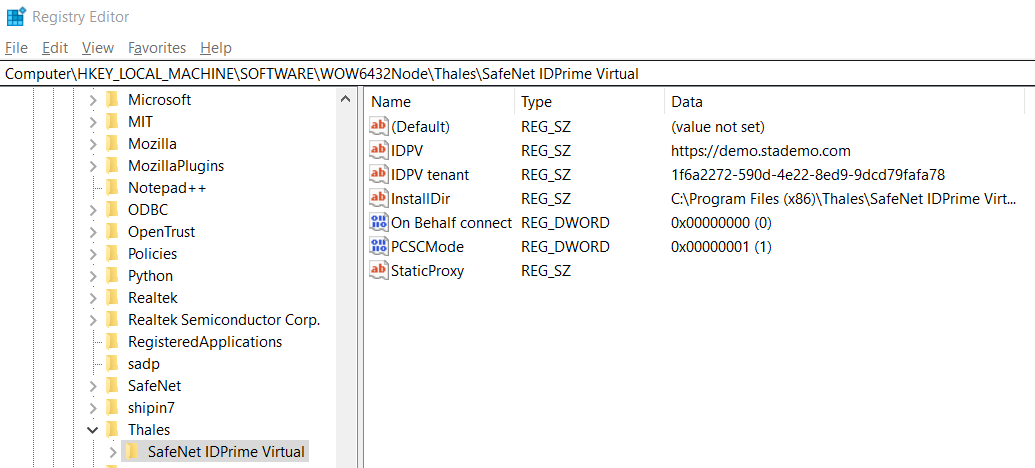Expand the MozillaPlugins key
The width and height of the screenshot is (1035, 468).
[93, 166]
